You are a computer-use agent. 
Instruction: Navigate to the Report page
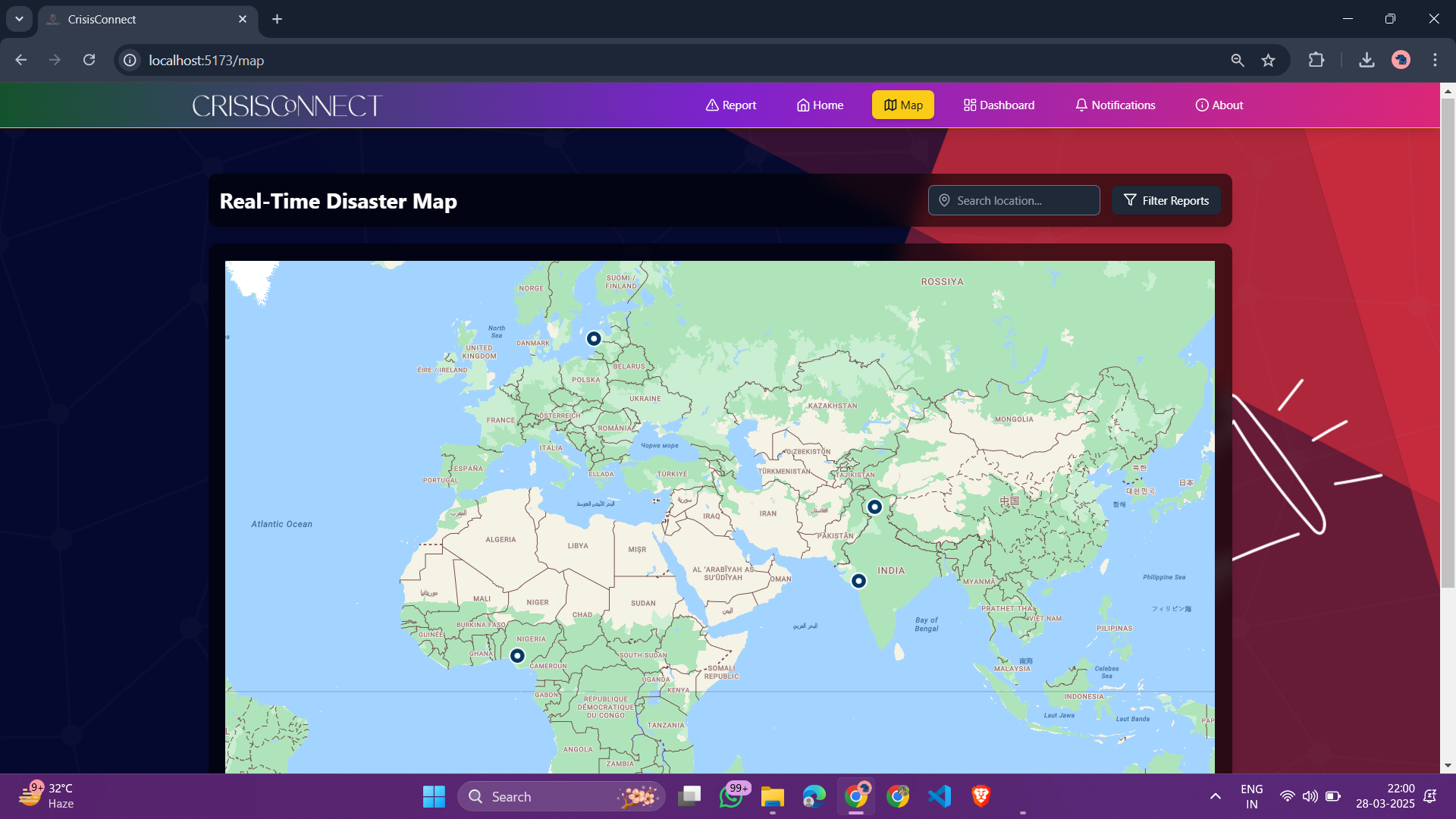coord(731,105)
